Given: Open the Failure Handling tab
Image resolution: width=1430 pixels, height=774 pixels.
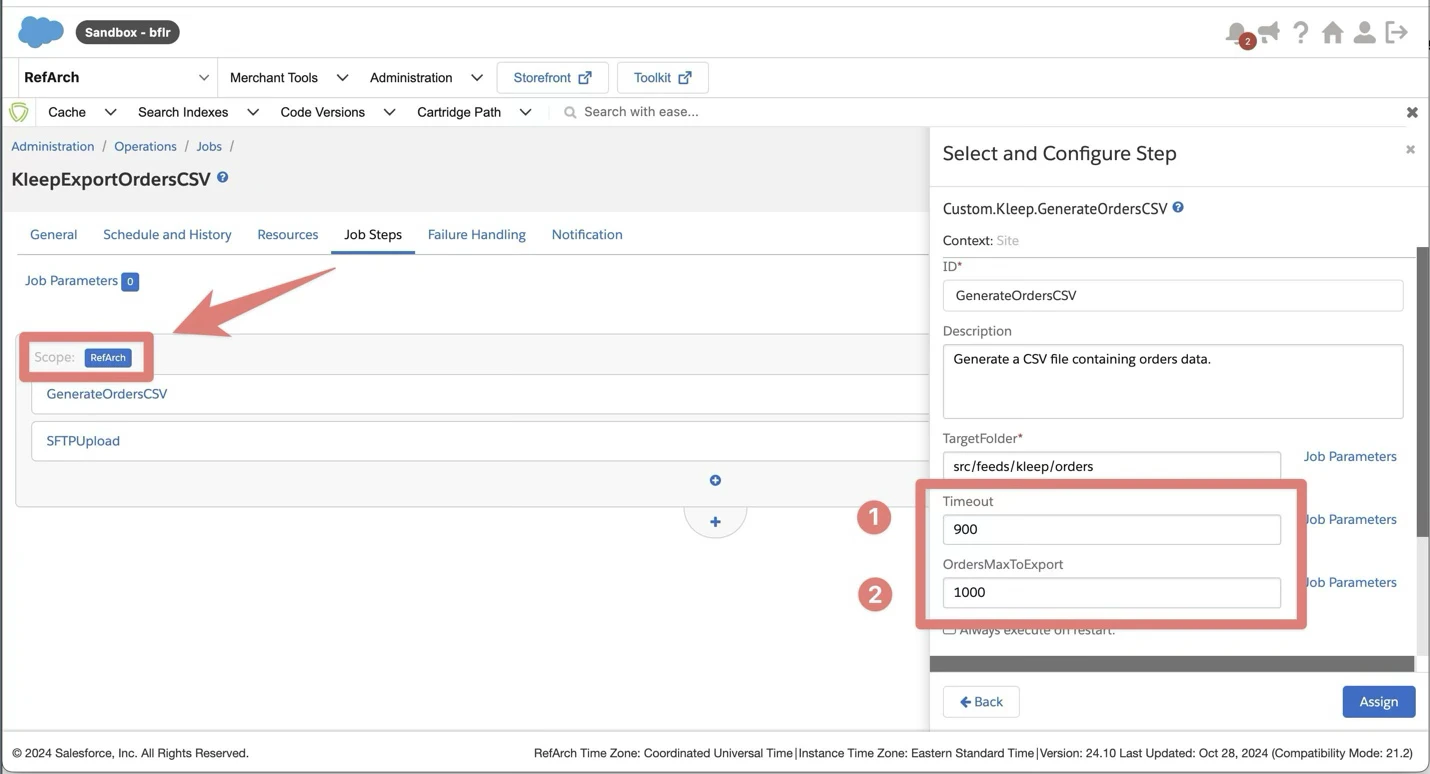Looking at the screenshot, I should coord(476,235).
